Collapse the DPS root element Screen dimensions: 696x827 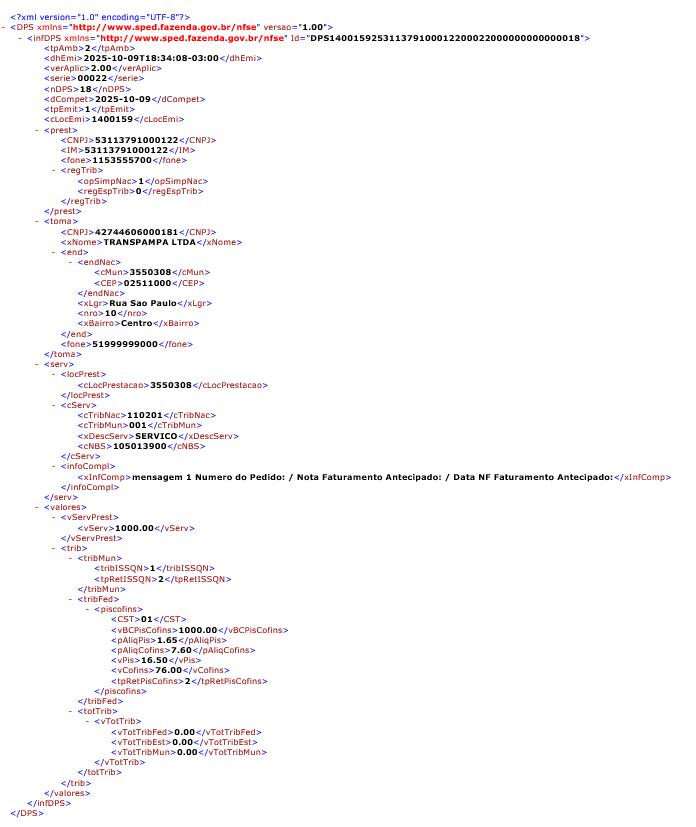(4, 27)
